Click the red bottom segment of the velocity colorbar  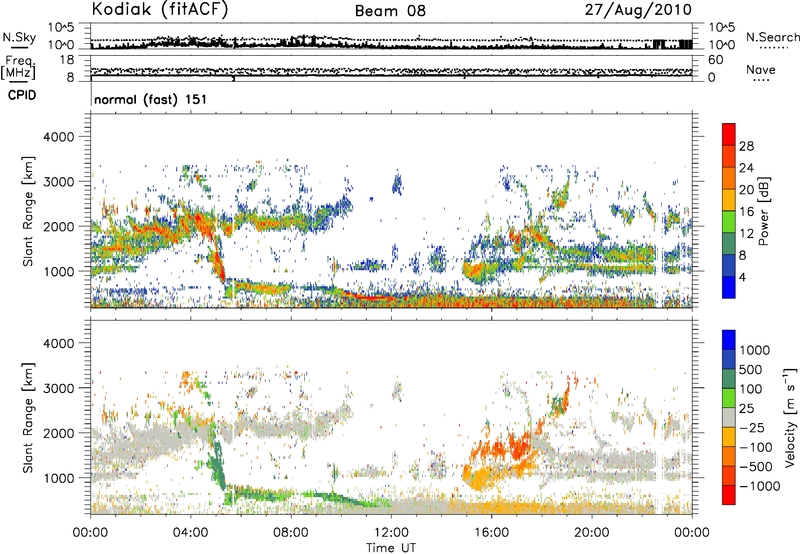tap(729, 495)
